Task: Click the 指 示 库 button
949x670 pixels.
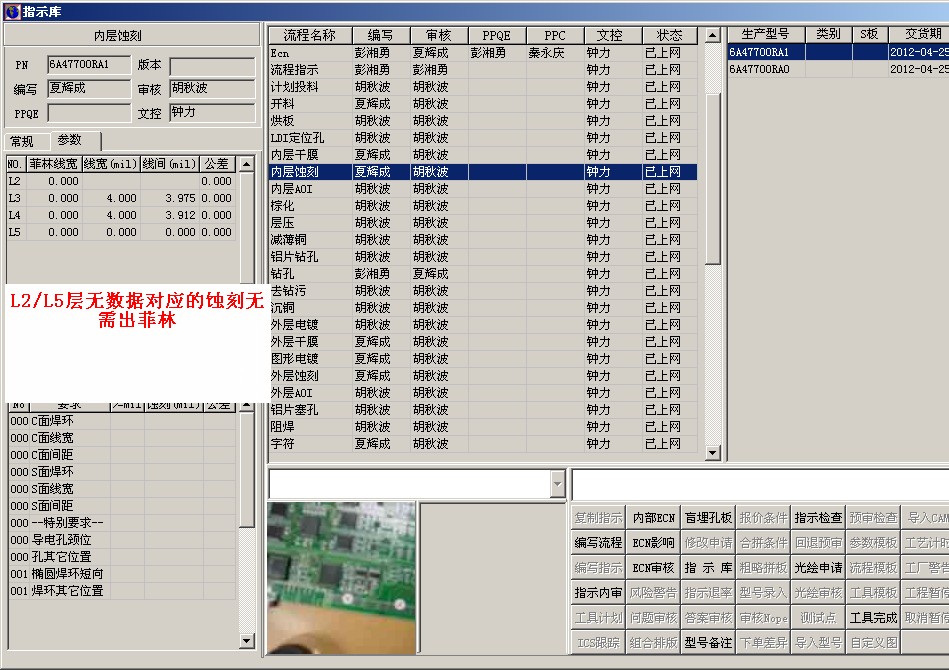Action: pos(708,568)
